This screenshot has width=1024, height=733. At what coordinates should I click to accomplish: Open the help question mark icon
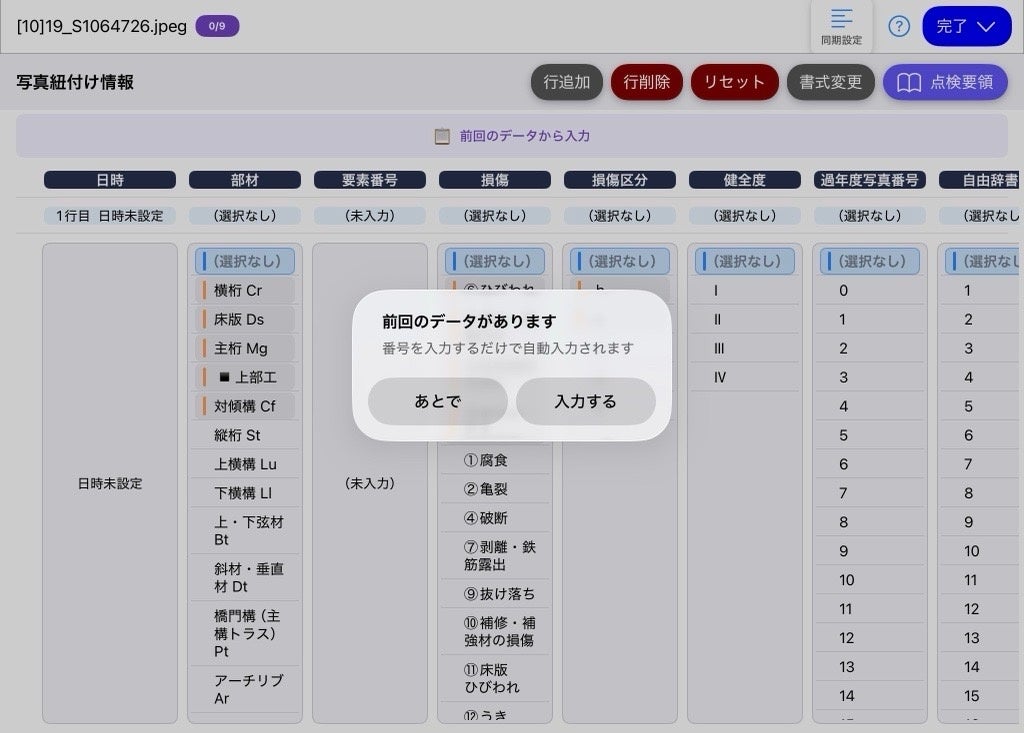[x=899, y=26]
